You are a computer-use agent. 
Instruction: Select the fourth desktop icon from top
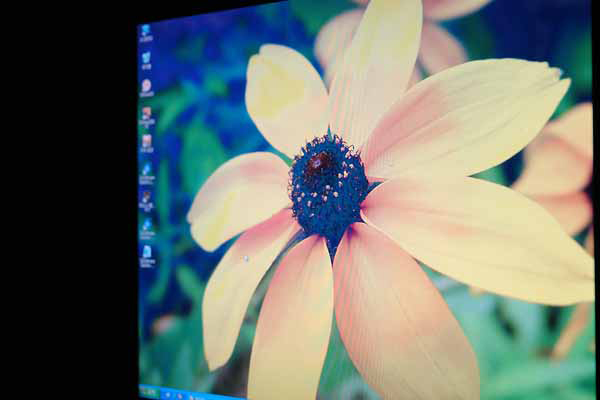pos(147,114)
